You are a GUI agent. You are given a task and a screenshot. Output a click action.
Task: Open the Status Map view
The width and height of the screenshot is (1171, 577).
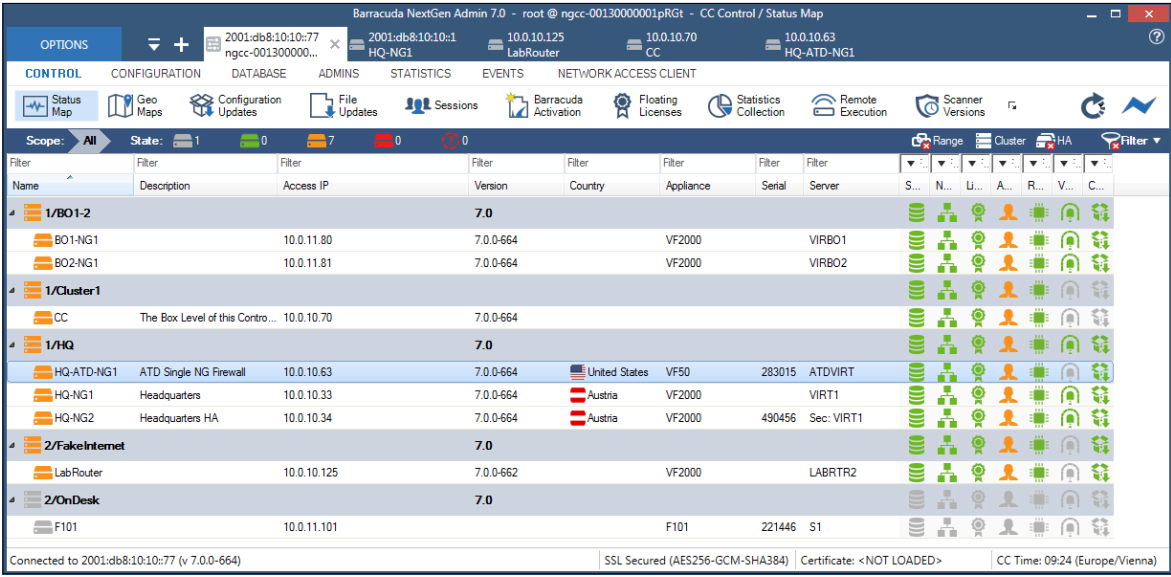point(56,105)
